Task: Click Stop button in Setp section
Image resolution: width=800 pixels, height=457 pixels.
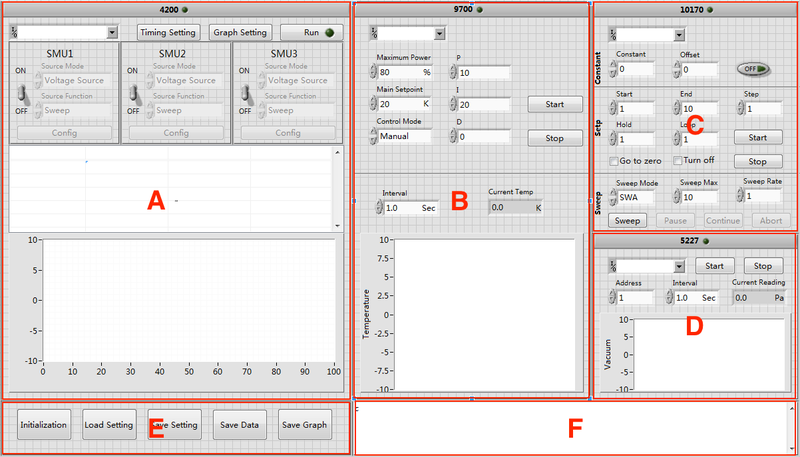Action: [x=758, y=161]
